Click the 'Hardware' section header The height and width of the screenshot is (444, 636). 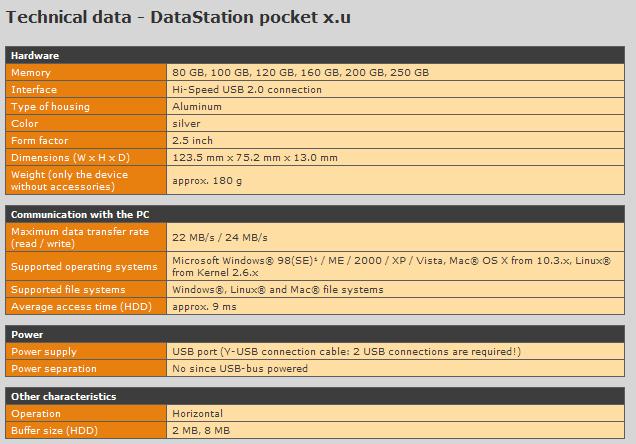tap(315, 55)
